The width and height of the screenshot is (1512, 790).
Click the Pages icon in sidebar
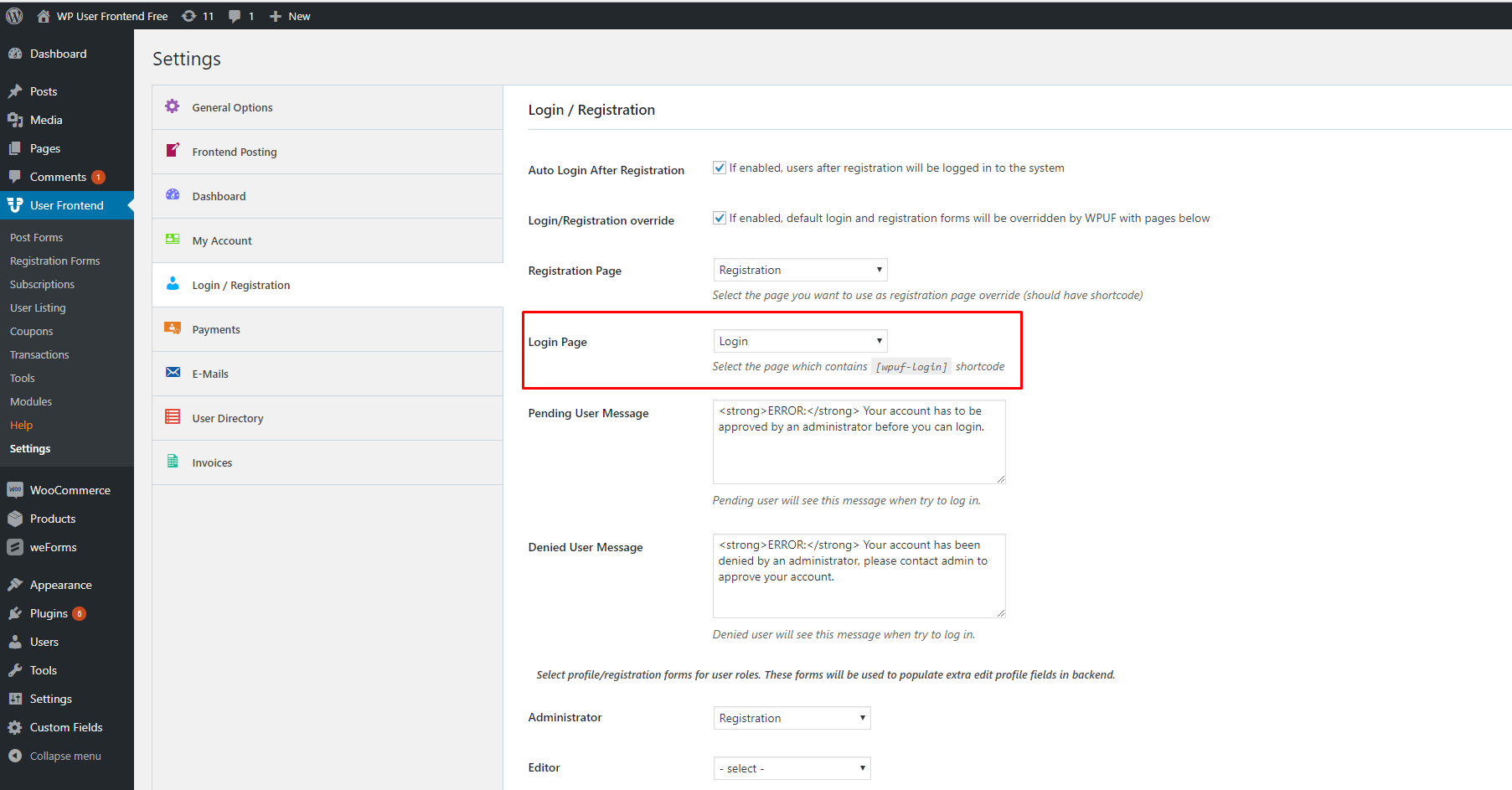click(15, 148)
